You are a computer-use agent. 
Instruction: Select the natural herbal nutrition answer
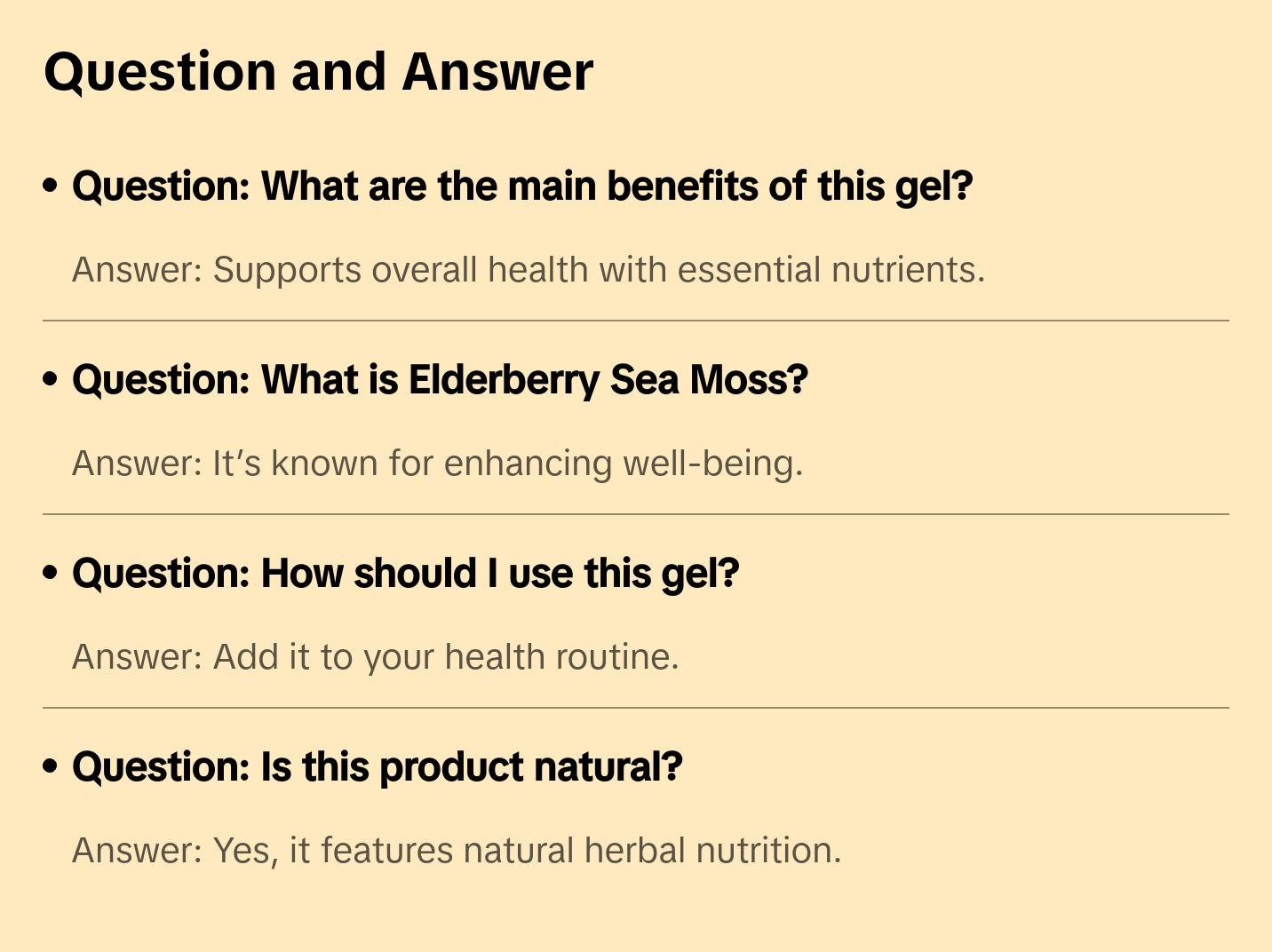456,851
